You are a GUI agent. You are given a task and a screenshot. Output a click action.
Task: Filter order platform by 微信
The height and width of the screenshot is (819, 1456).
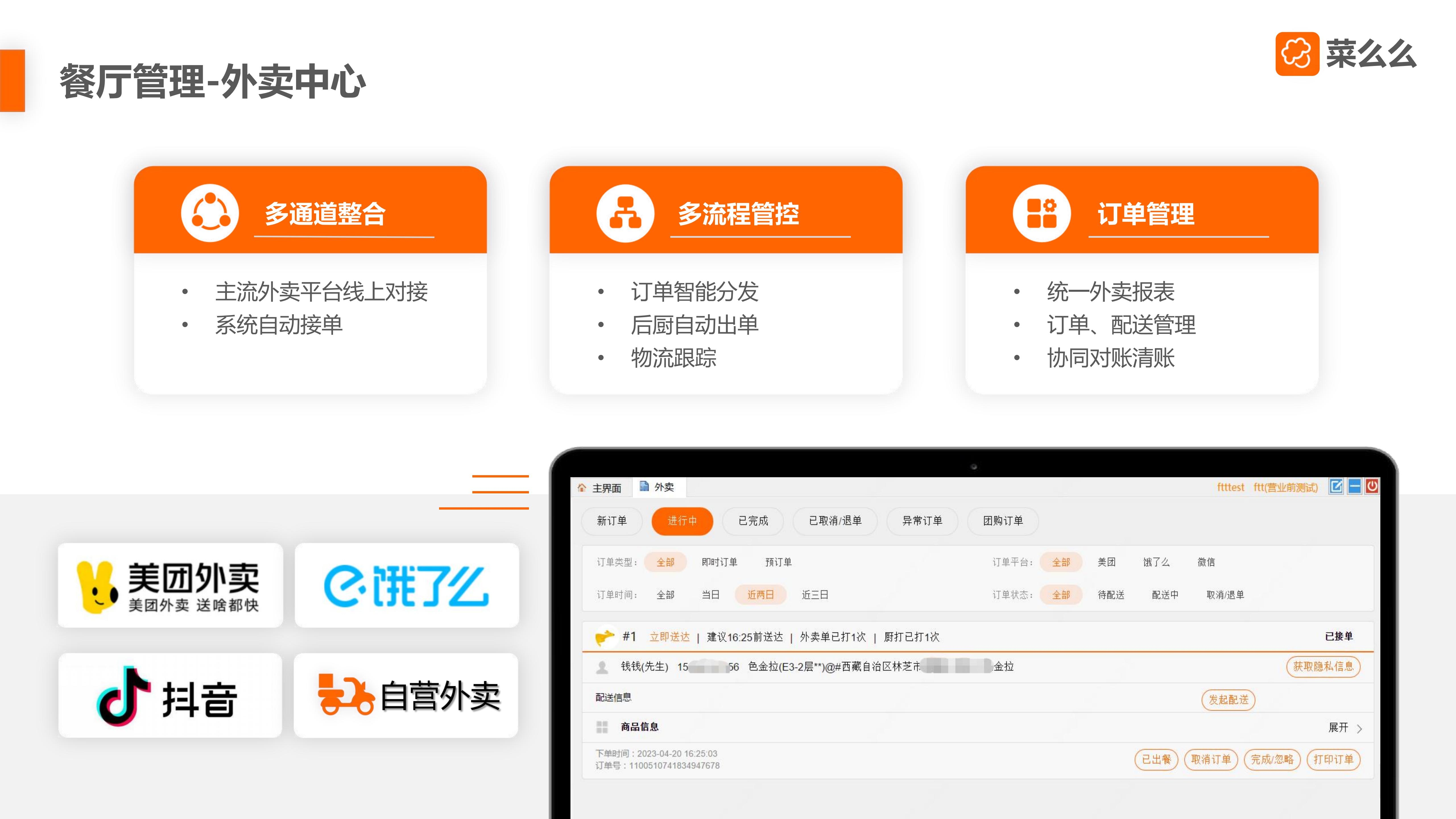pyautogui.click(x=1206, y=562)
